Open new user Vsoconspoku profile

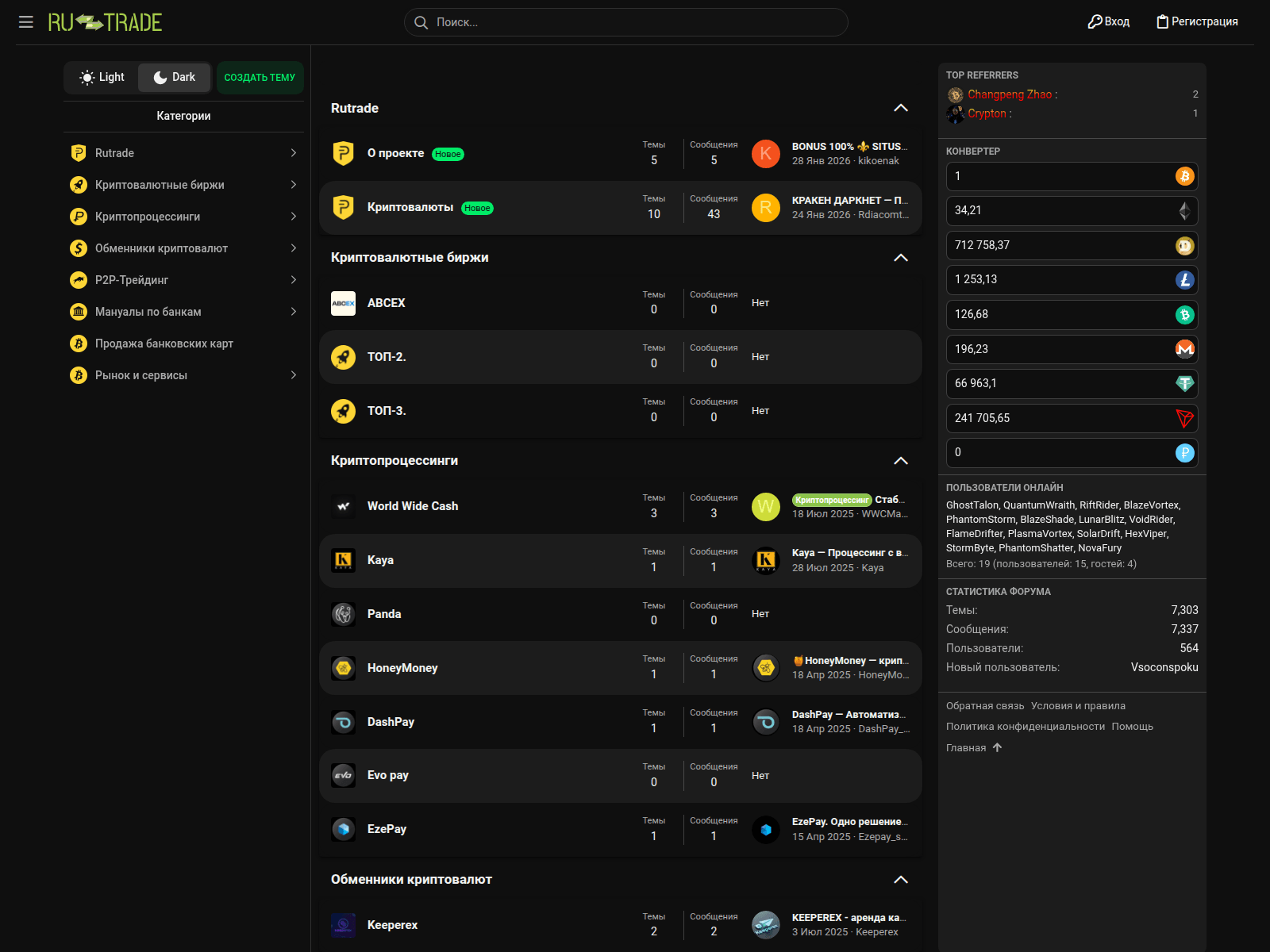1164,667
